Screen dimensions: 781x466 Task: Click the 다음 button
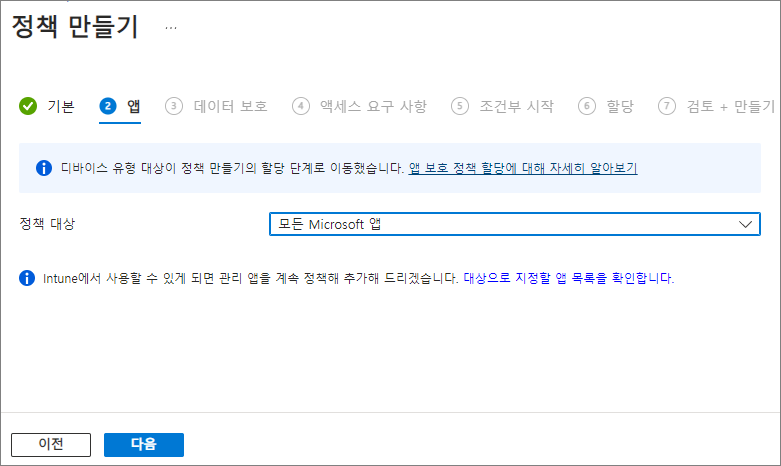144,445
